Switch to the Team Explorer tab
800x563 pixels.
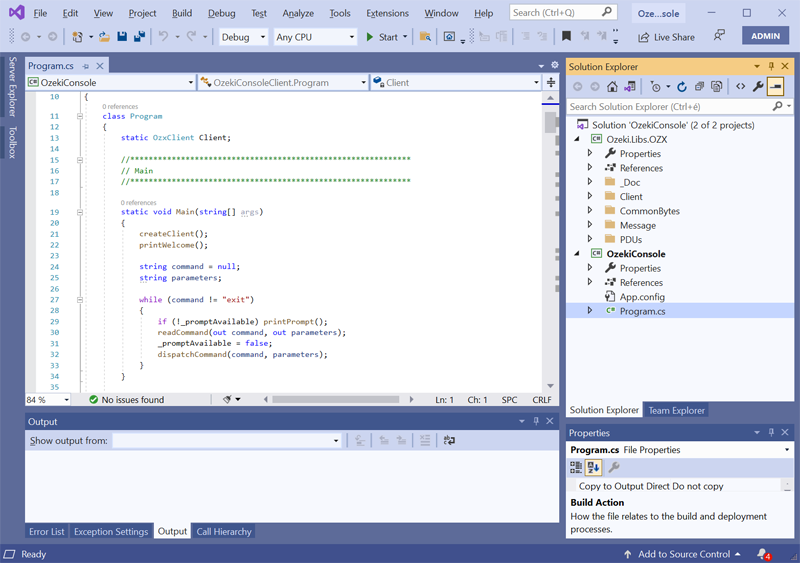tap(676, 410)
